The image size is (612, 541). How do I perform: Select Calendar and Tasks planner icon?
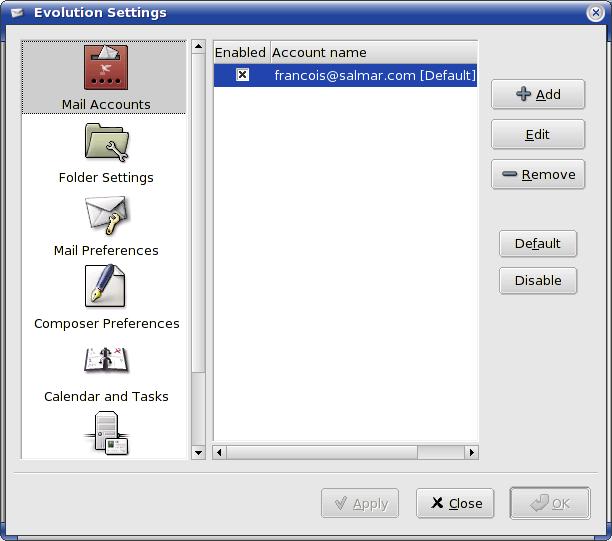(x=106, y=359)
